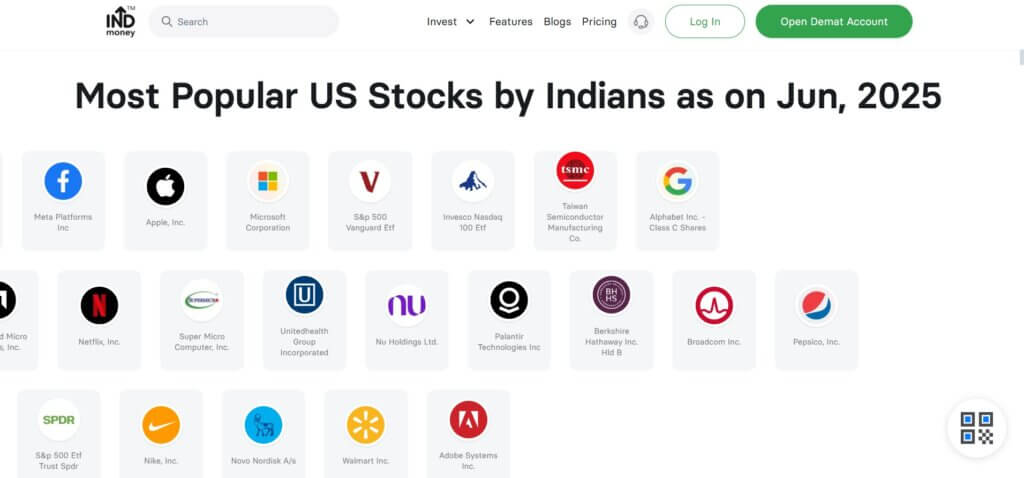Select Alphabet Inc. Class C Shares card
Image resolution: width=1024 pixels, height=478 pixels.
coord(677,200)
